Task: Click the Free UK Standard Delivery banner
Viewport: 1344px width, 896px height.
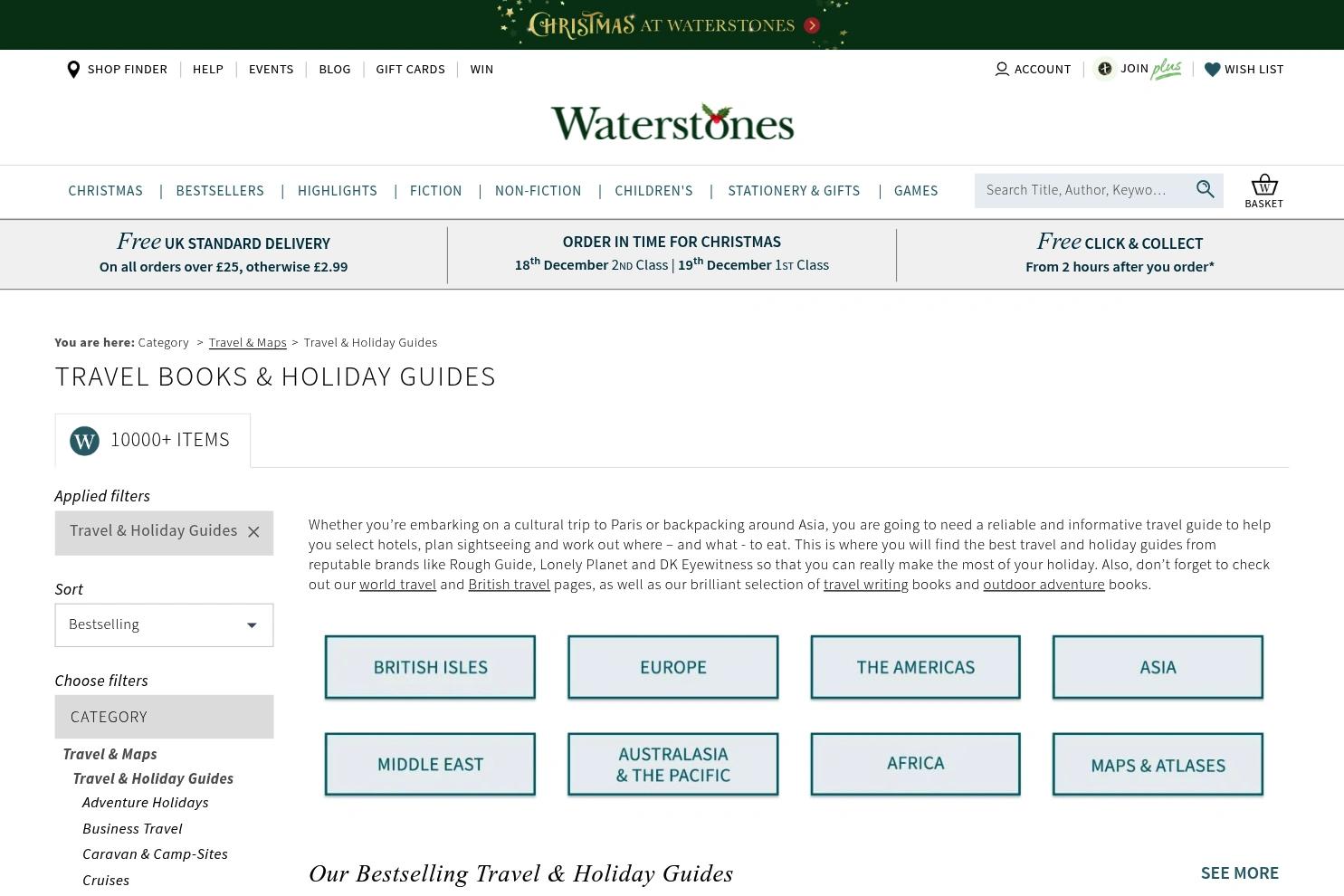Action: click(224, 253)
